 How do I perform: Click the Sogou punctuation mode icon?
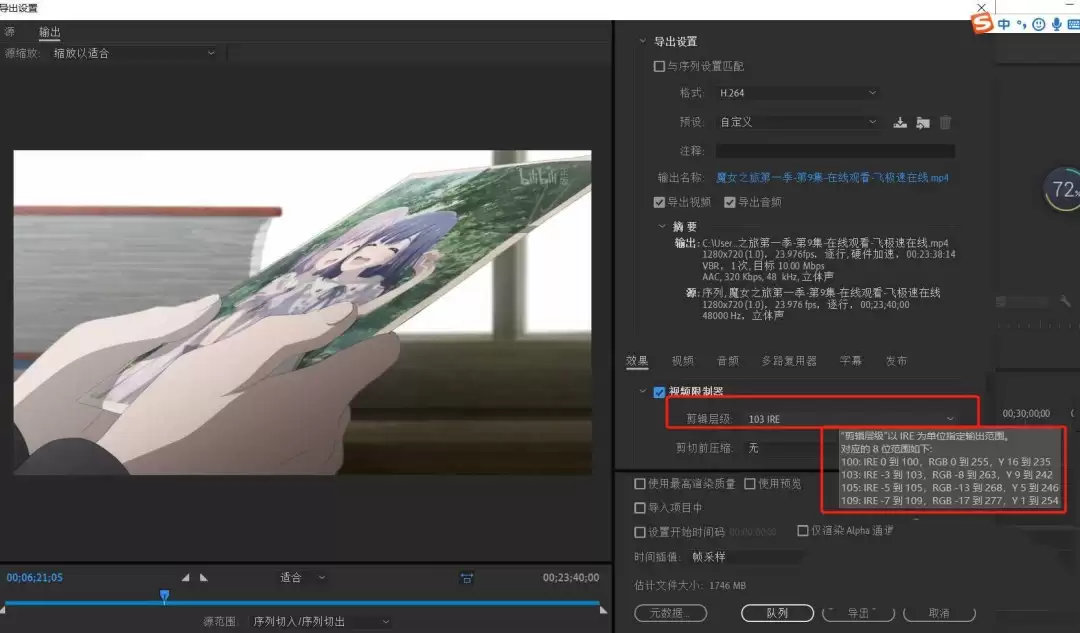(1021, 24)
